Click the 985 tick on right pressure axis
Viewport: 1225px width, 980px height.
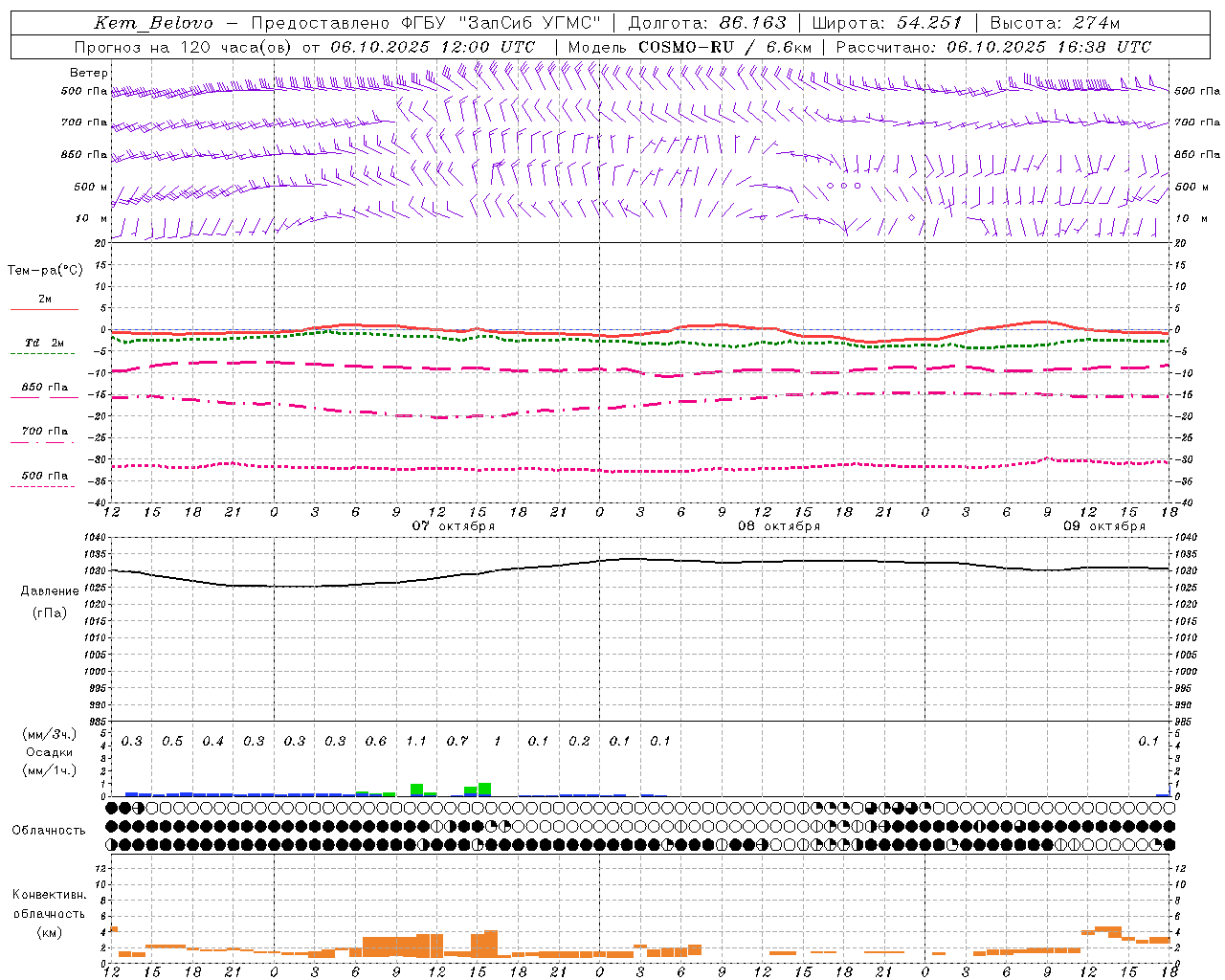pyautogui.click(x=1185, y=722)
